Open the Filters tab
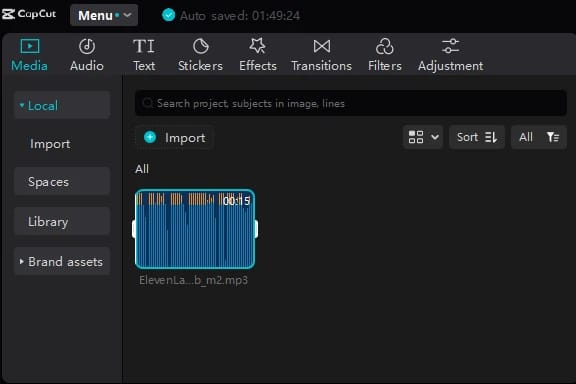 [385, 55]
